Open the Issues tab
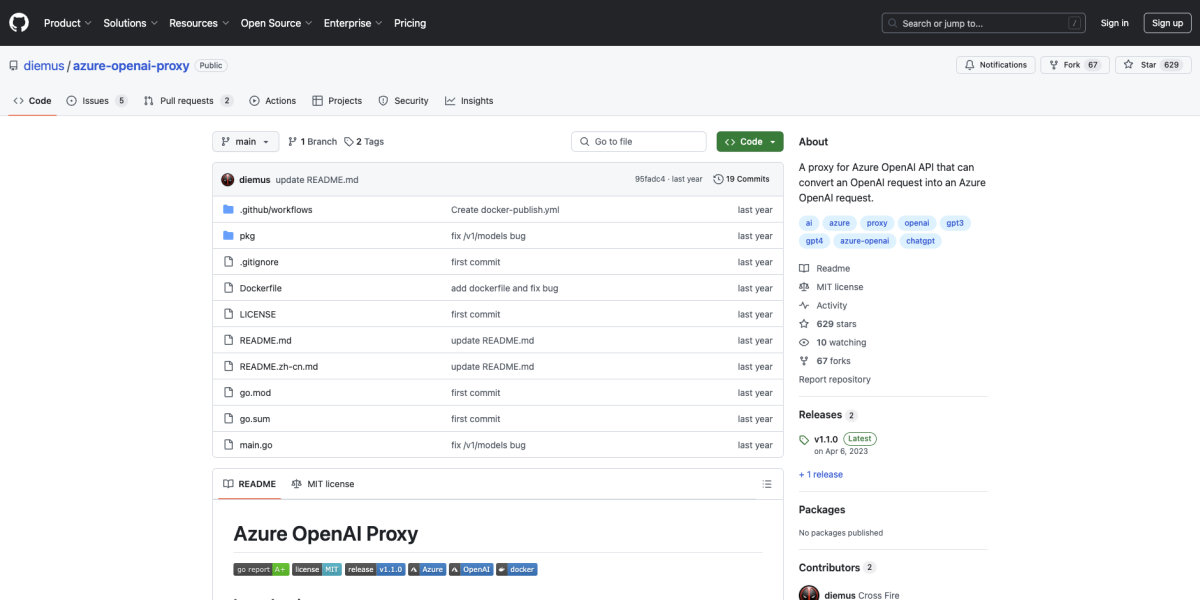The image size is (1200, 600). coord(97,101)
